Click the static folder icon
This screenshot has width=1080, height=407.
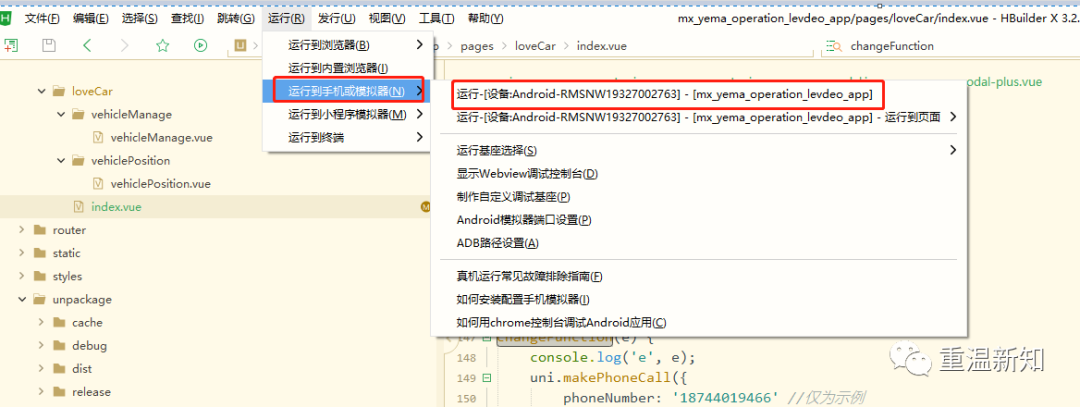click(40, 253)
